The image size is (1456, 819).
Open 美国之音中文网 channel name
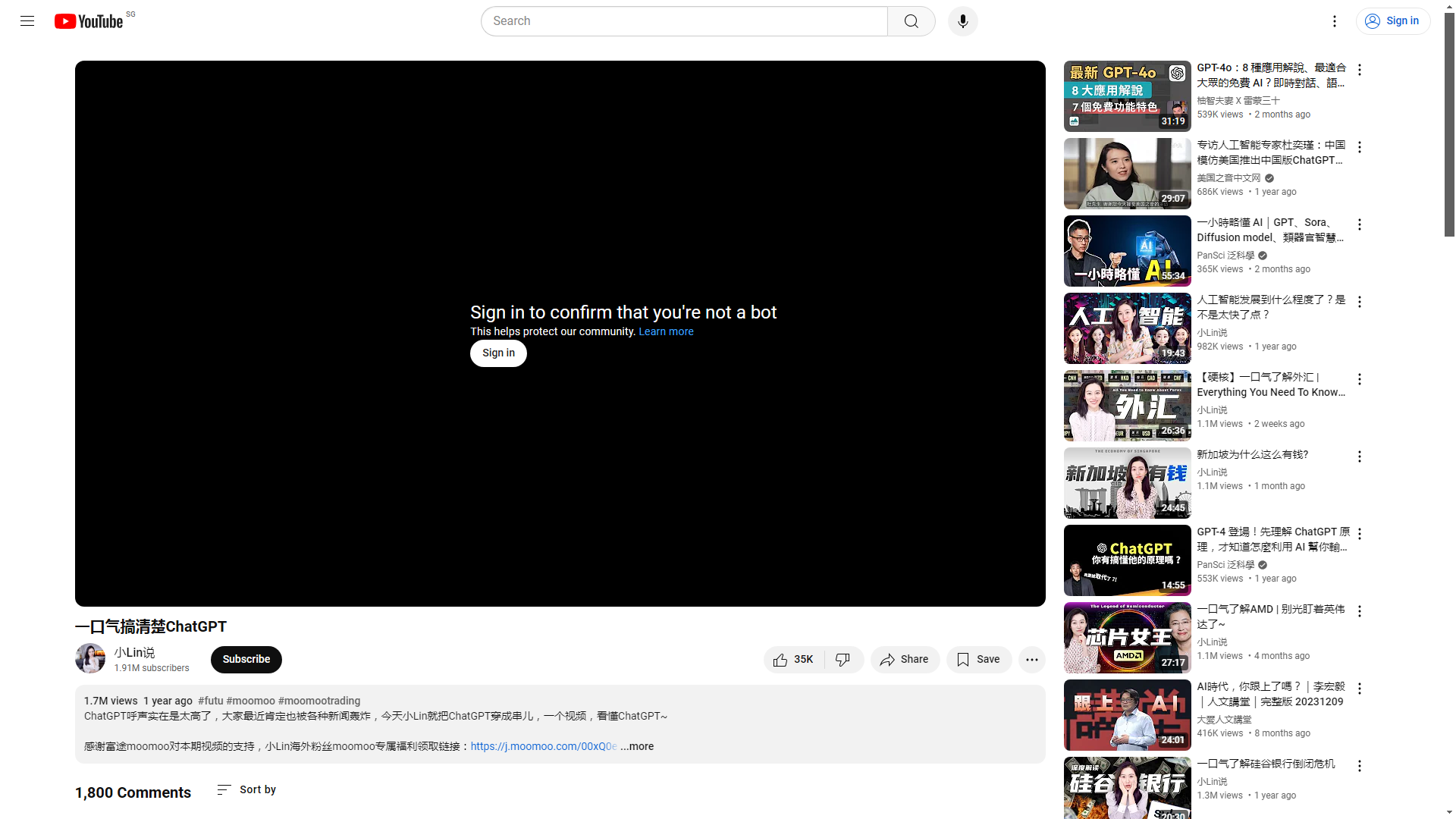[1228, 178]
